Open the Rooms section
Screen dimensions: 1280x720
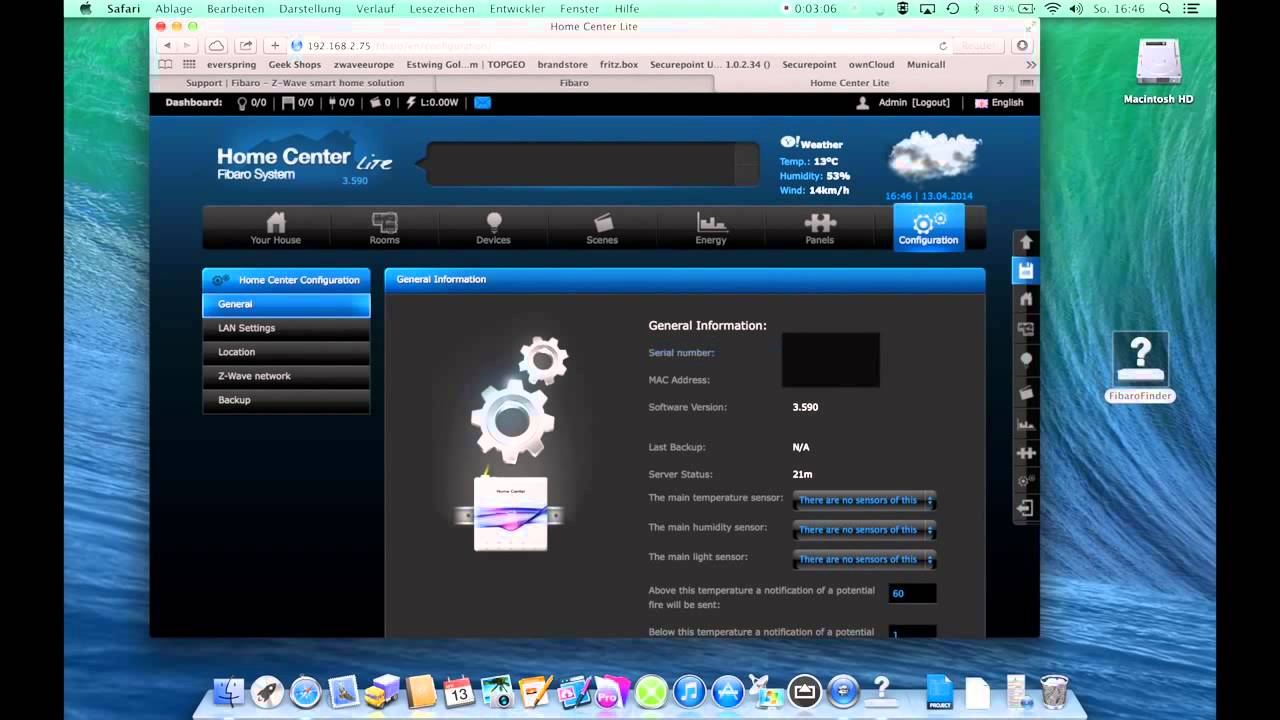pos(384,228)
